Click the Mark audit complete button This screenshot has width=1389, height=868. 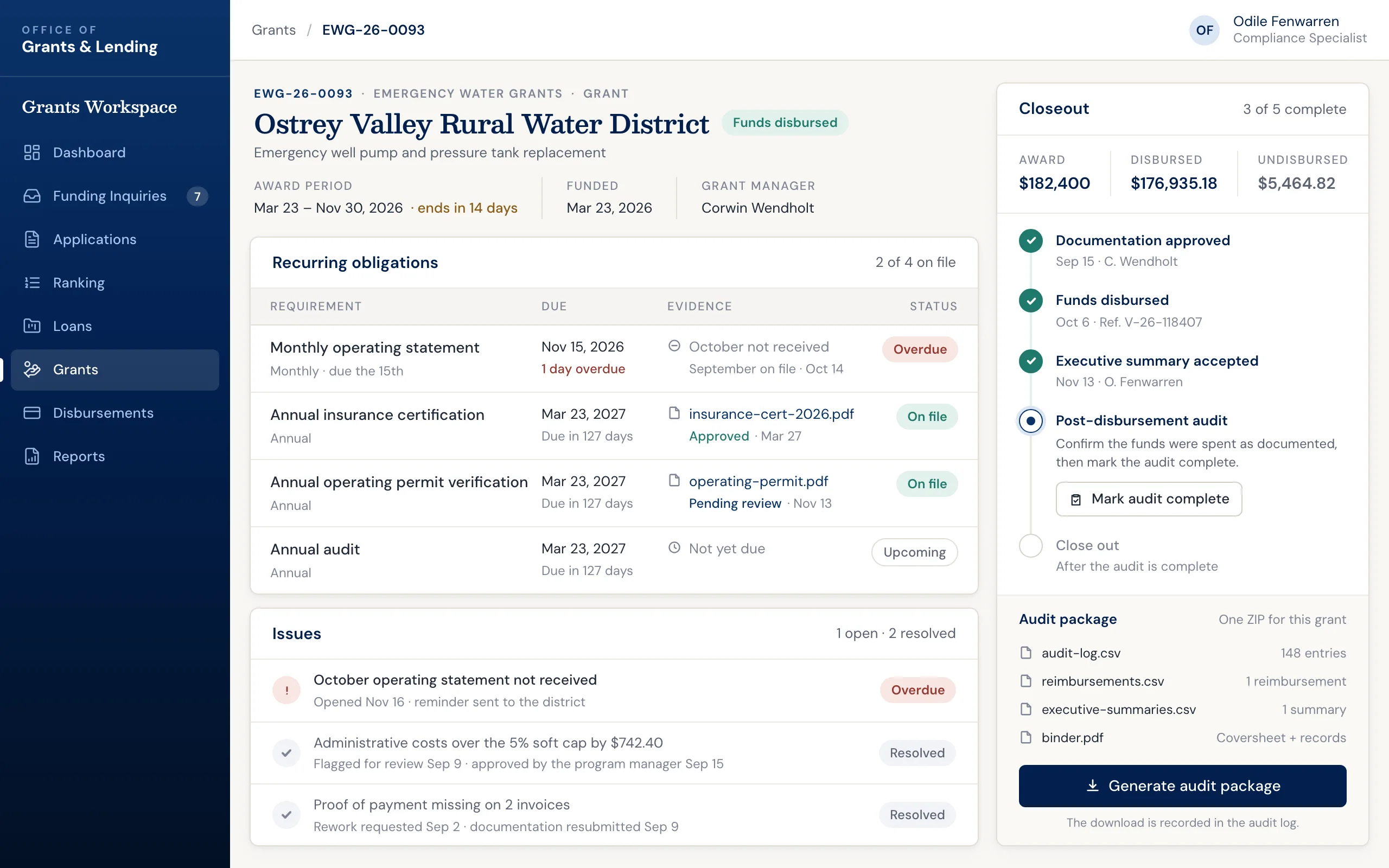click(1149, 499)
